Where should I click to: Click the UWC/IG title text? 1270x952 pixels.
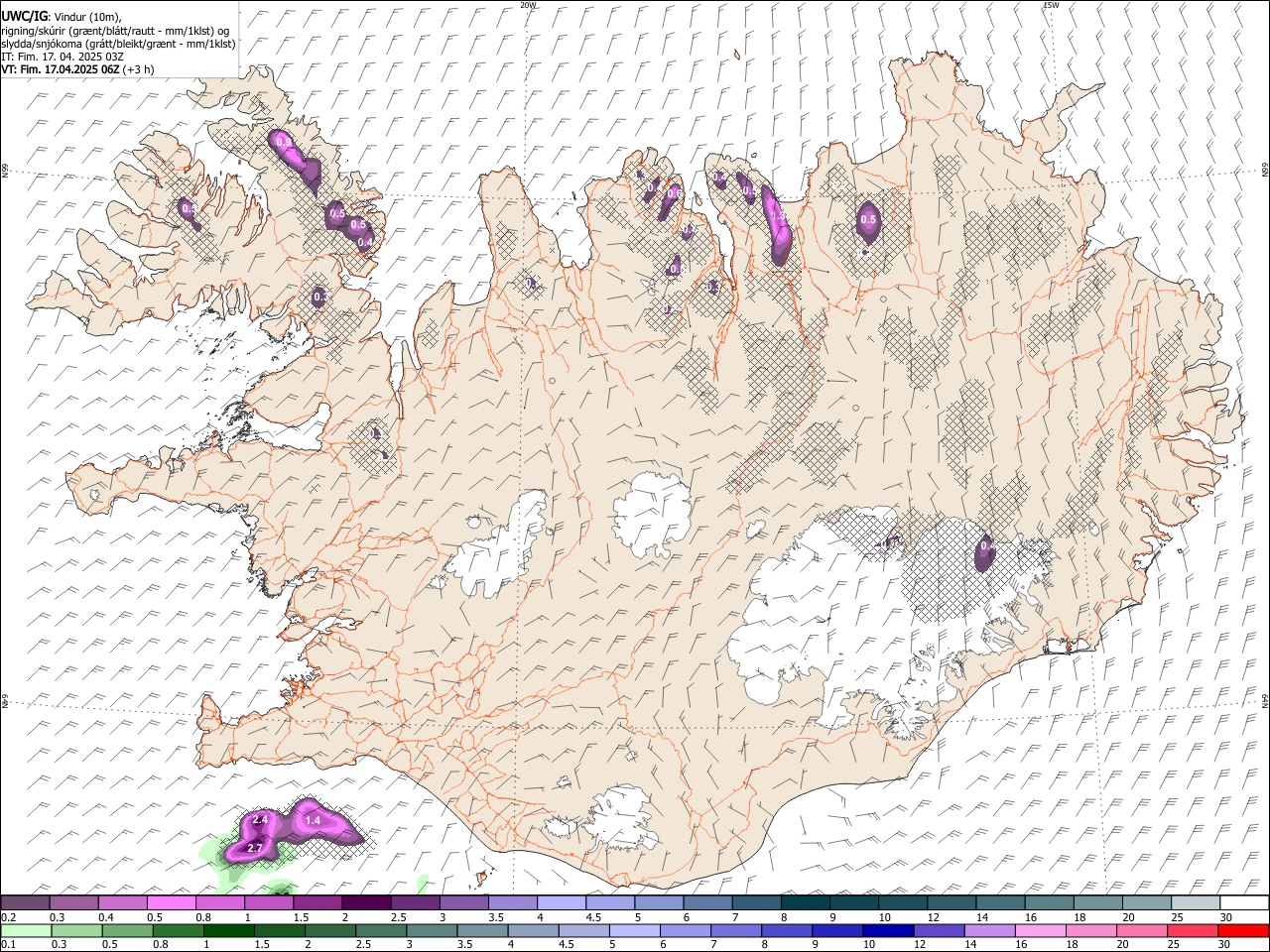click(25, 16)
